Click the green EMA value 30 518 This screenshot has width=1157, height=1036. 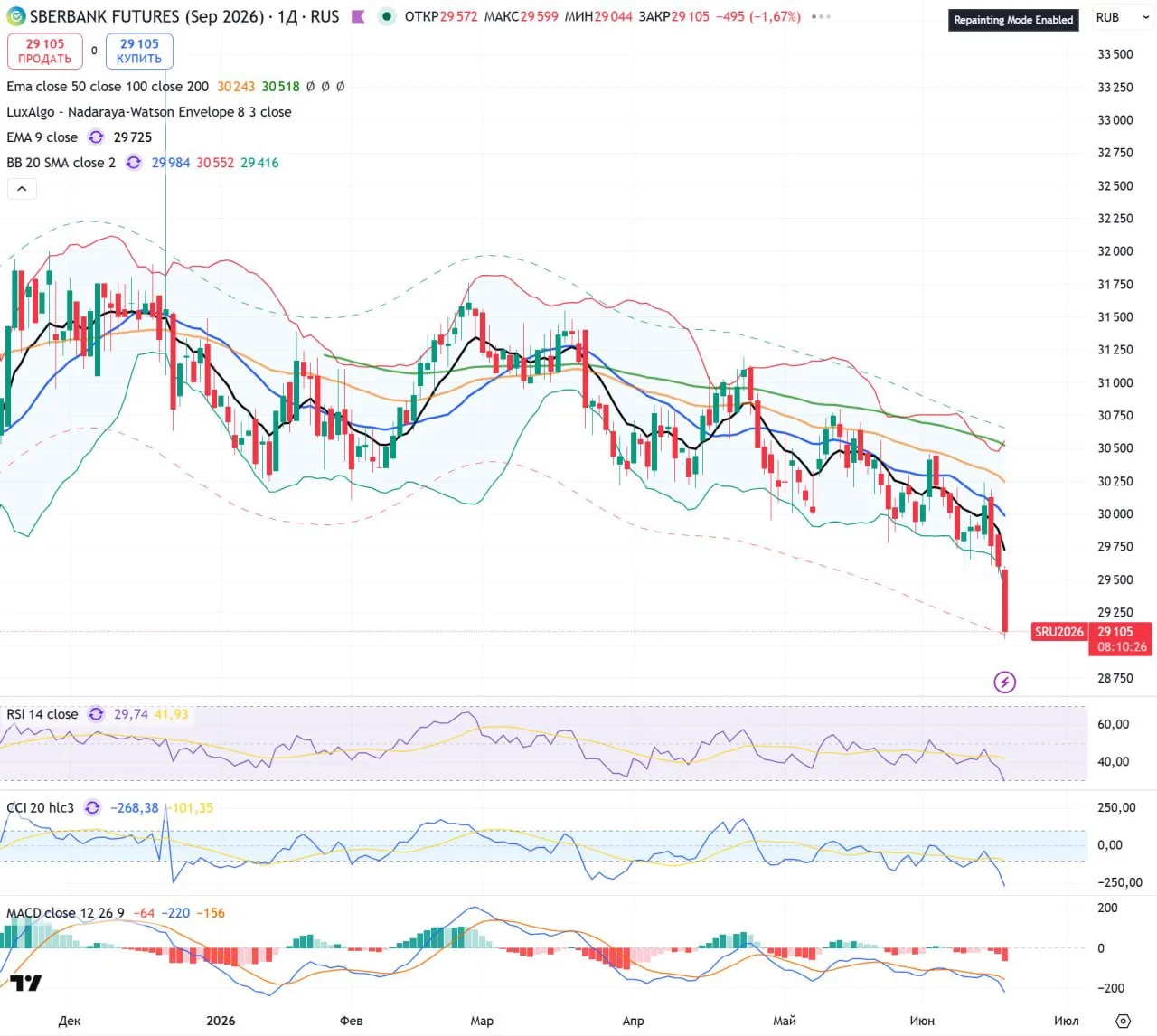pyautogui.click(x=281, y=87)
